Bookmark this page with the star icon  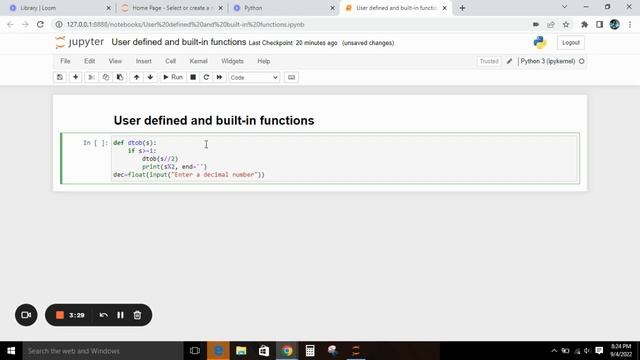(566, 24)
